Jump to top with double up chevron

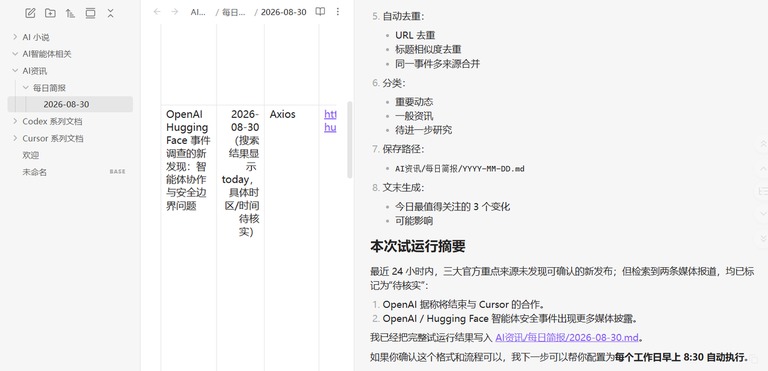pyautogui.click(x=763, y=144)
